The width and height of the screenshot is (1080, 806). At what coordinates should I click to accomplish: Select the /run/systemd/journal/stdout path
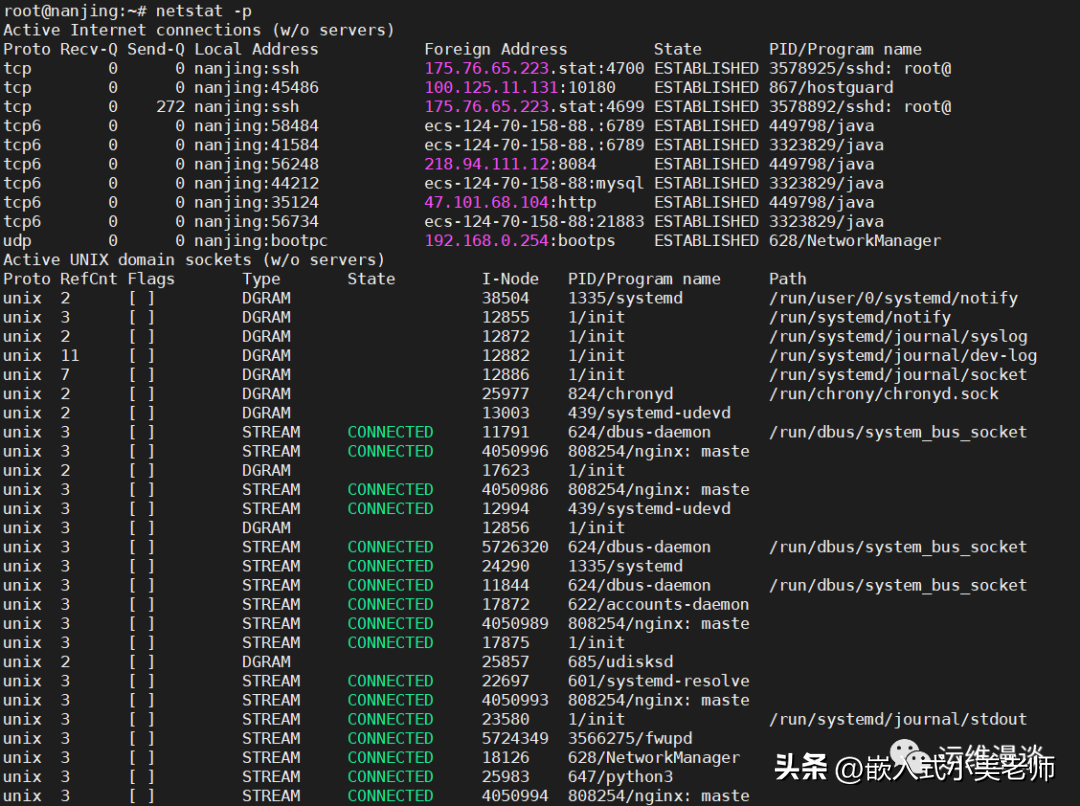[897, 719]
